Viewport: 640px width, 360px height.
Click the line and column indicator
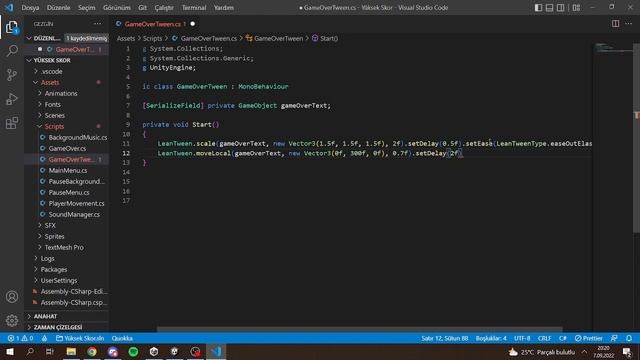(x=444, y=338)
